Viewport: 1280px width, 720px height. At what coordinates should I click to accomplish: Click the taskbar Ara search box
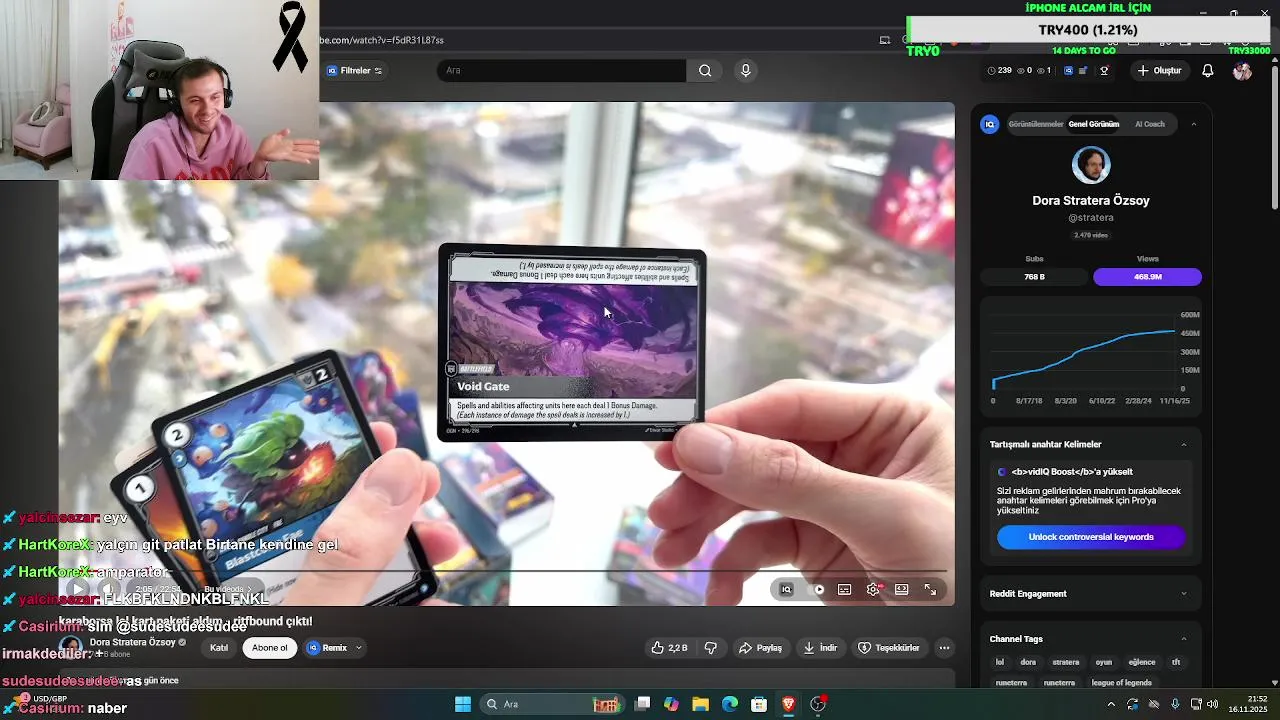[552, 704]
